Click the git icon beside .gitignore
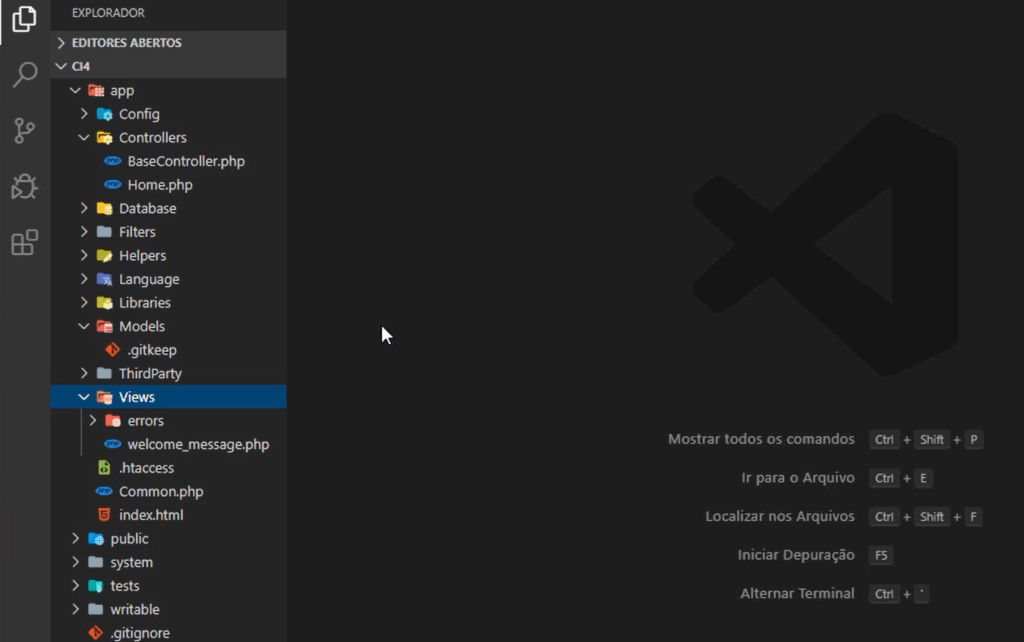 [95, 633]
